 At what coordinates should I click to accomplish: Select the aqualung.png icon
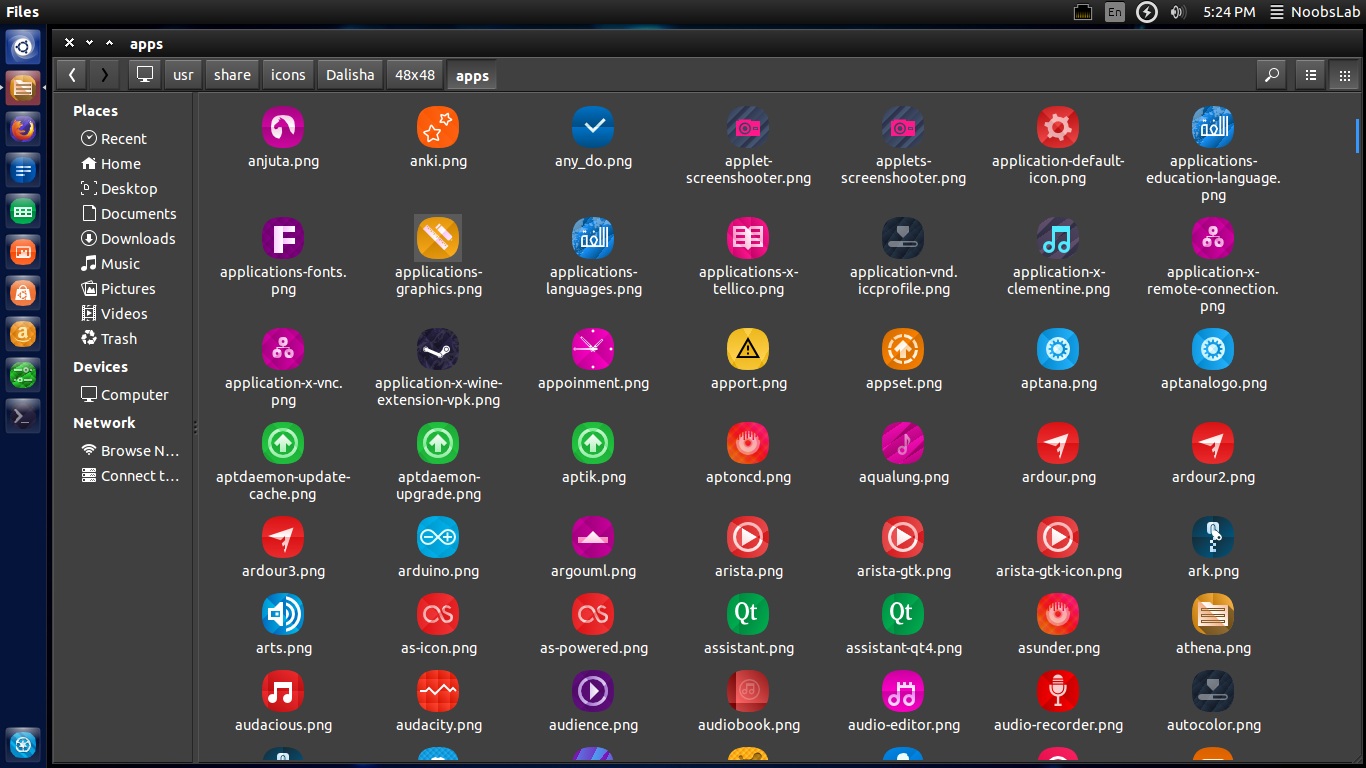pos(903,443)
